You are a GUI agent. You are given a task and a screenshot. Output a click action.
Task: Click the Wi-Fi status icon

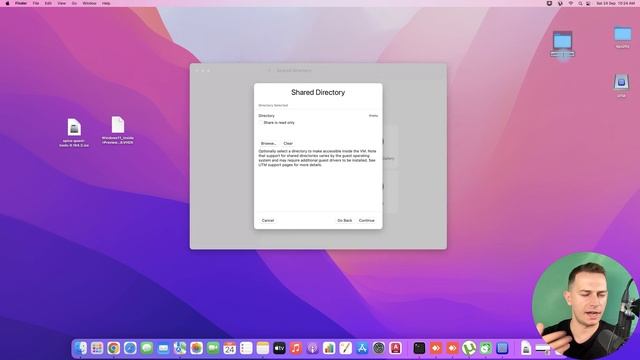point(571,3)
